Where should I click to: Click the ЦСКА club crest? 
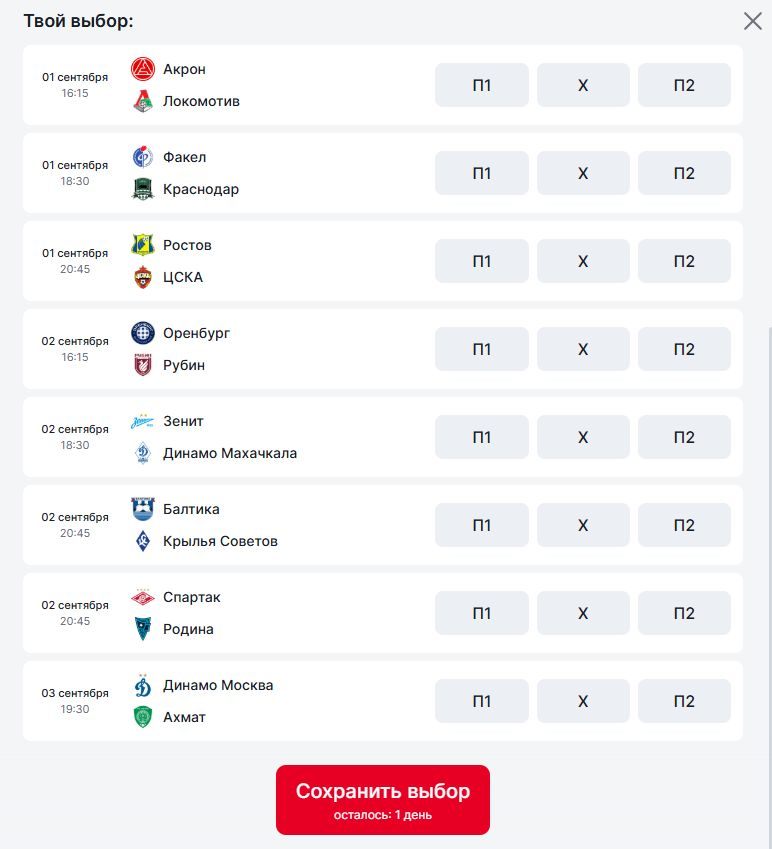pos(143,277)
